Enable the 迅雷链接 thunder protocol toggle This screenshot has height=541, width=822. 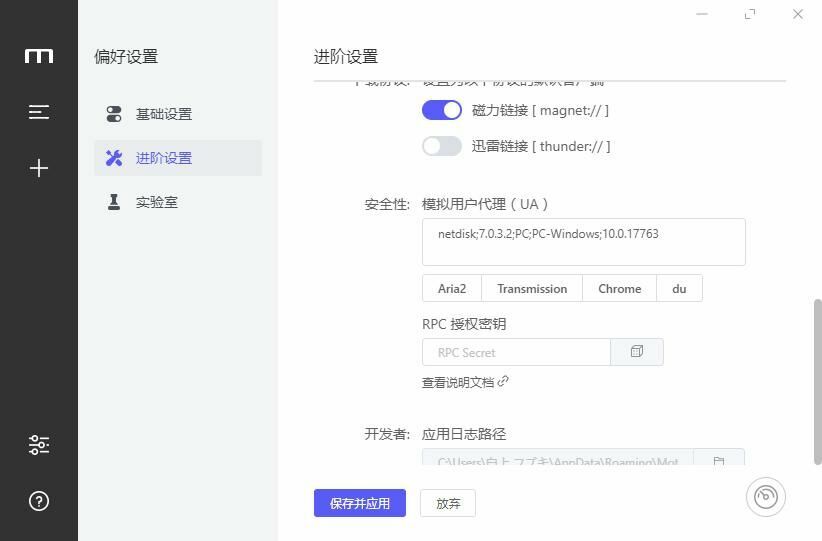pyautogui.click(x=441, y=146)
